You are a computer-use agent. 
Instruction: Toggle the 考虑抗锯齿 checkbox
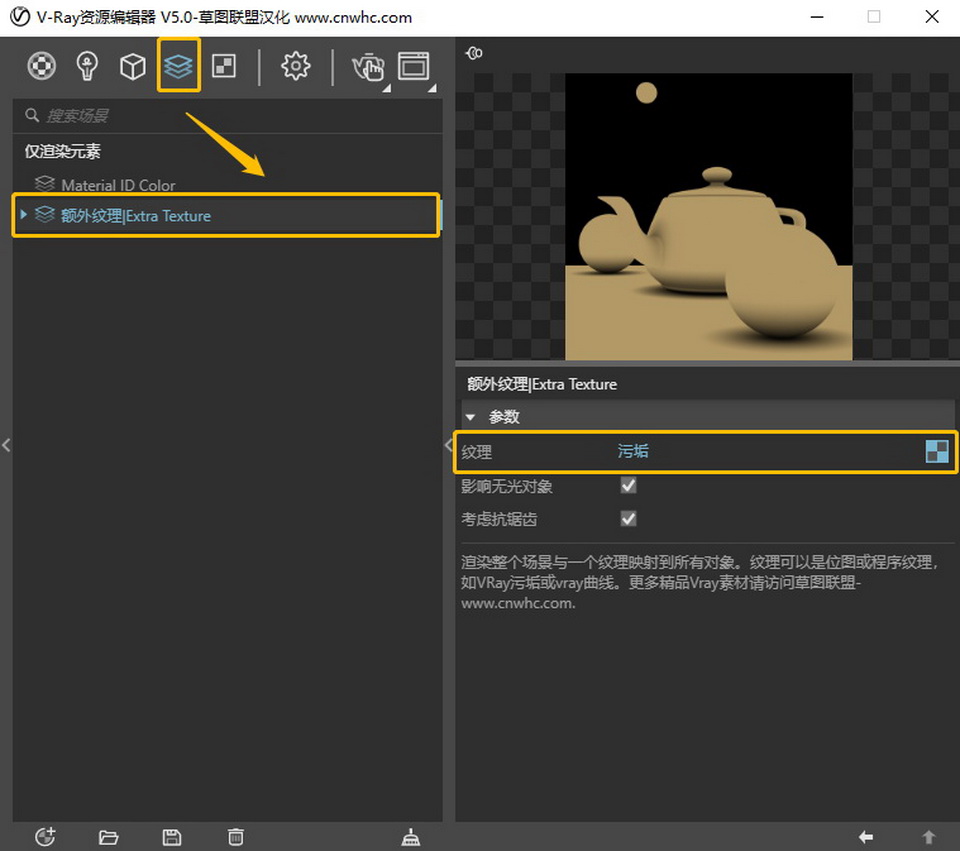[629, 519]
